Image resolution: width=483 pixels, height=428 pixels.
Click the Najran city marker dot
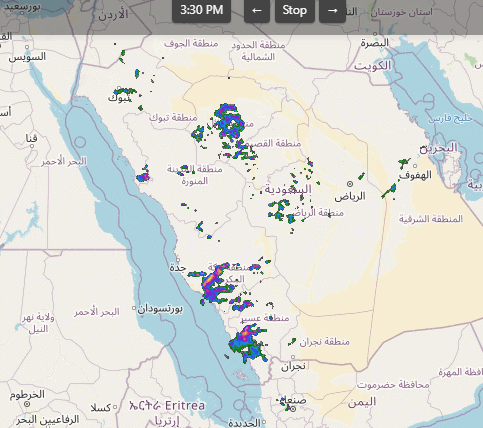(x=293, y=357)
